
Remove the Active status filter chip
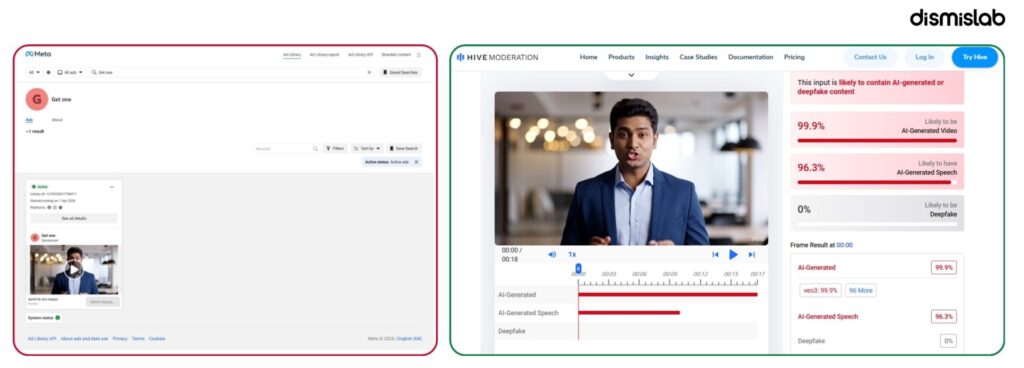tap(416, 162)
